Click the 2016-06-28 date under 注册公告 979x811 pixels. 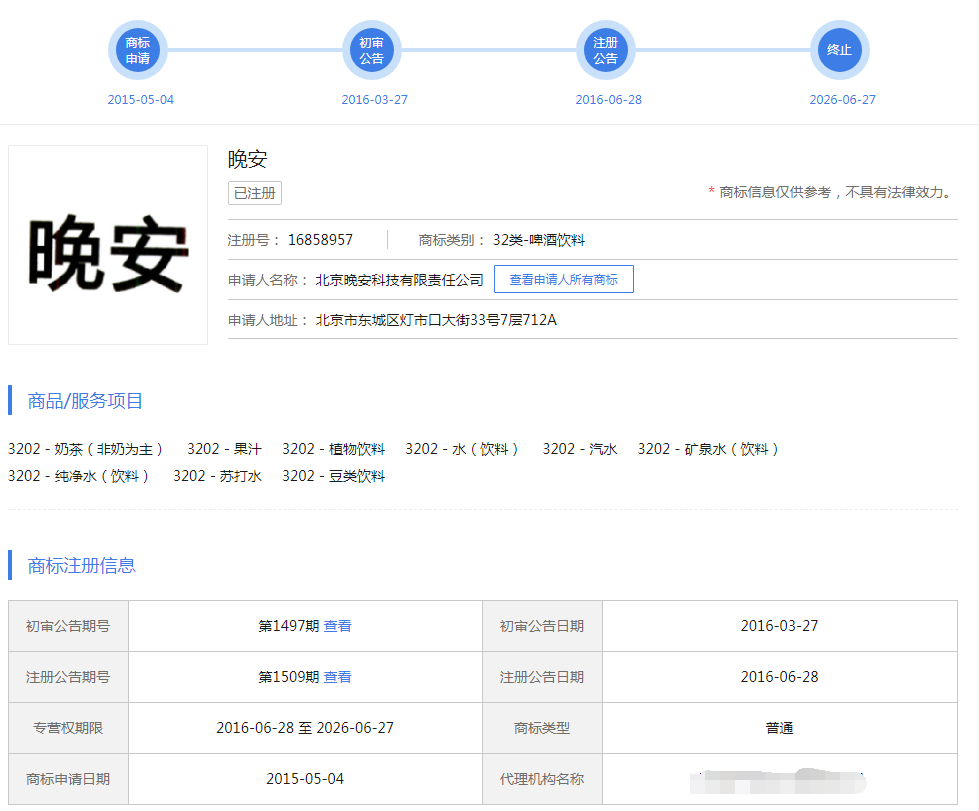tap(608, 100)
